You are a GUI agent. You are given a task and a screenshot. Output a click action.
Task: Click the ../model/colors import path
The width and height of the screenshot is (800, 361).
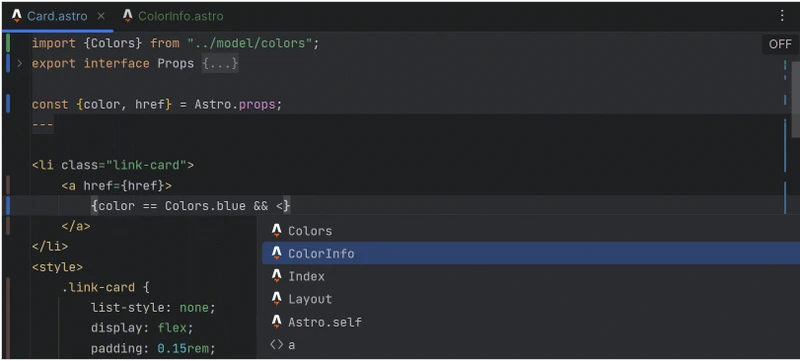[x=249, y=43]
